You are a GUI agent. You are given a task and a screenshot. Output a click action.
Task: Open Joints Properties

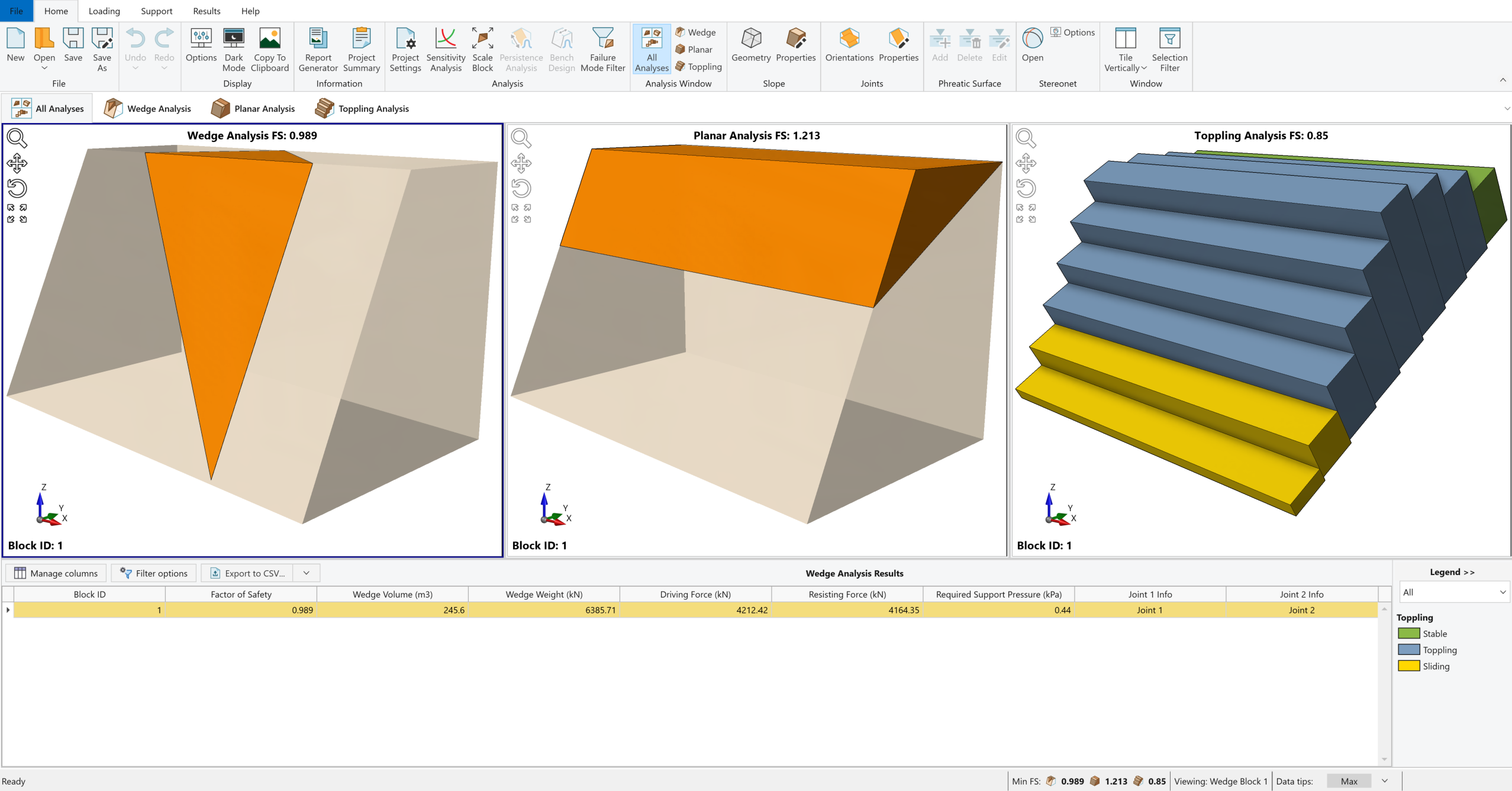click(898, 44)
